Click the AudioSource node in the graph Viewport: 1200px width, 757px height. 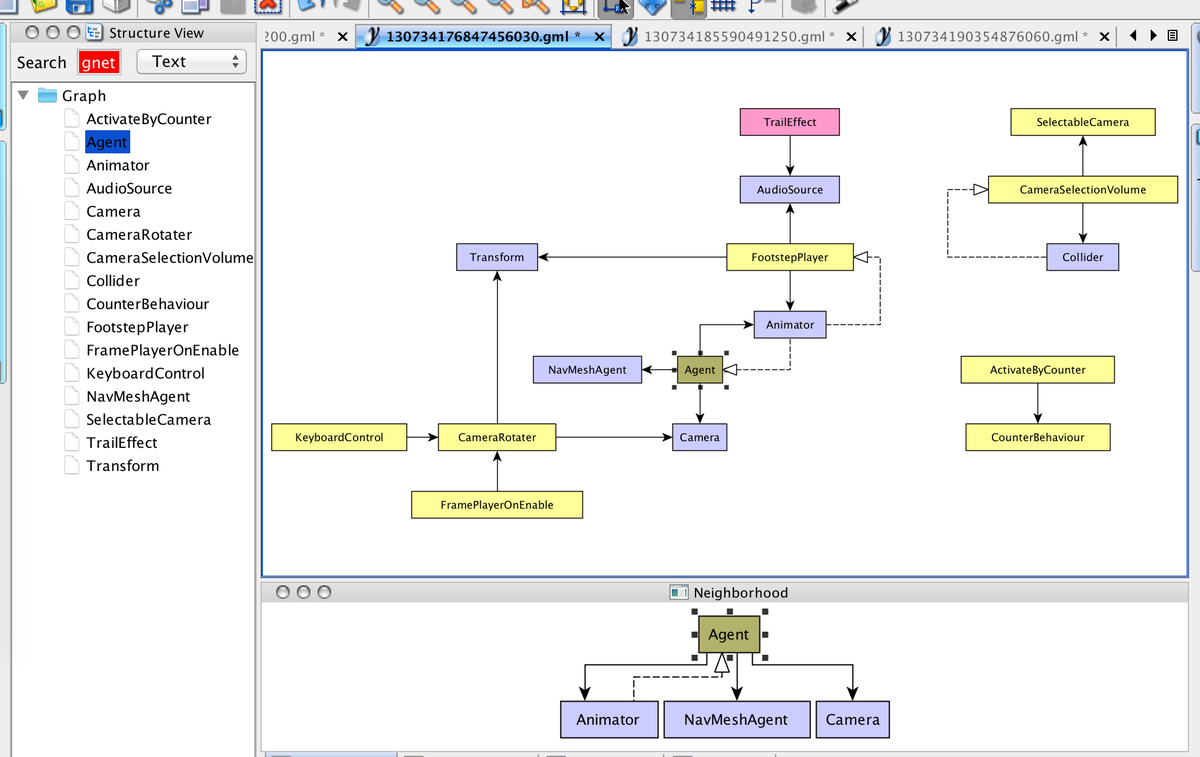[x=790, y=189]
